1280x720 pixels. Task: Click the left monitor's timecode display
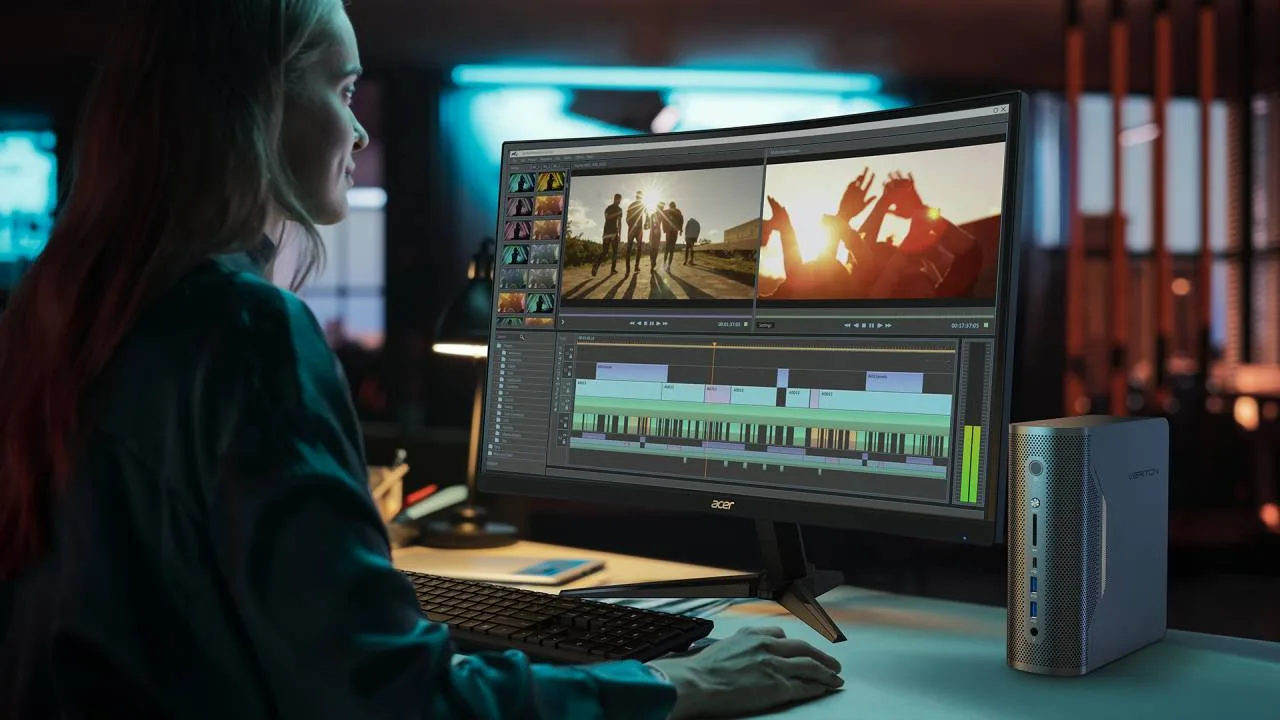[x=729, y=324]
